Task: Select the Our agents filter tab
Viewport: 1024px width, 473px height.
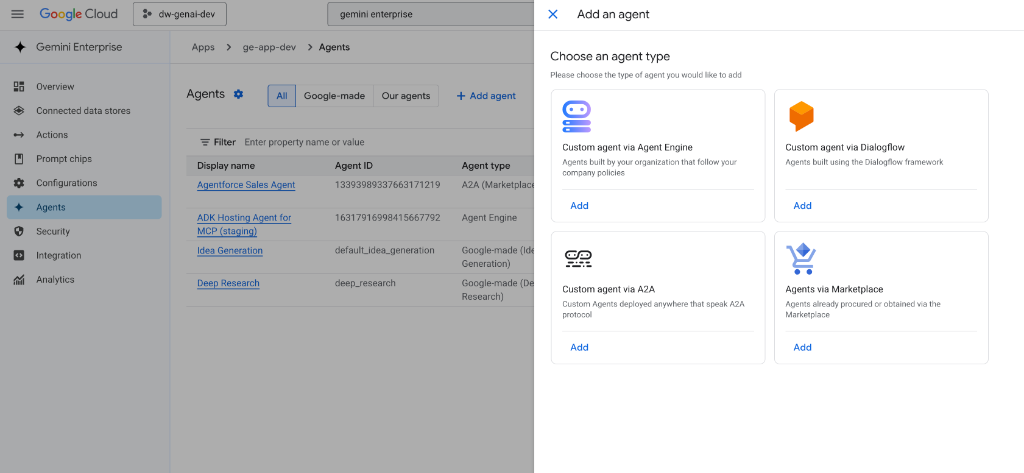Action: tap(406, 95)
